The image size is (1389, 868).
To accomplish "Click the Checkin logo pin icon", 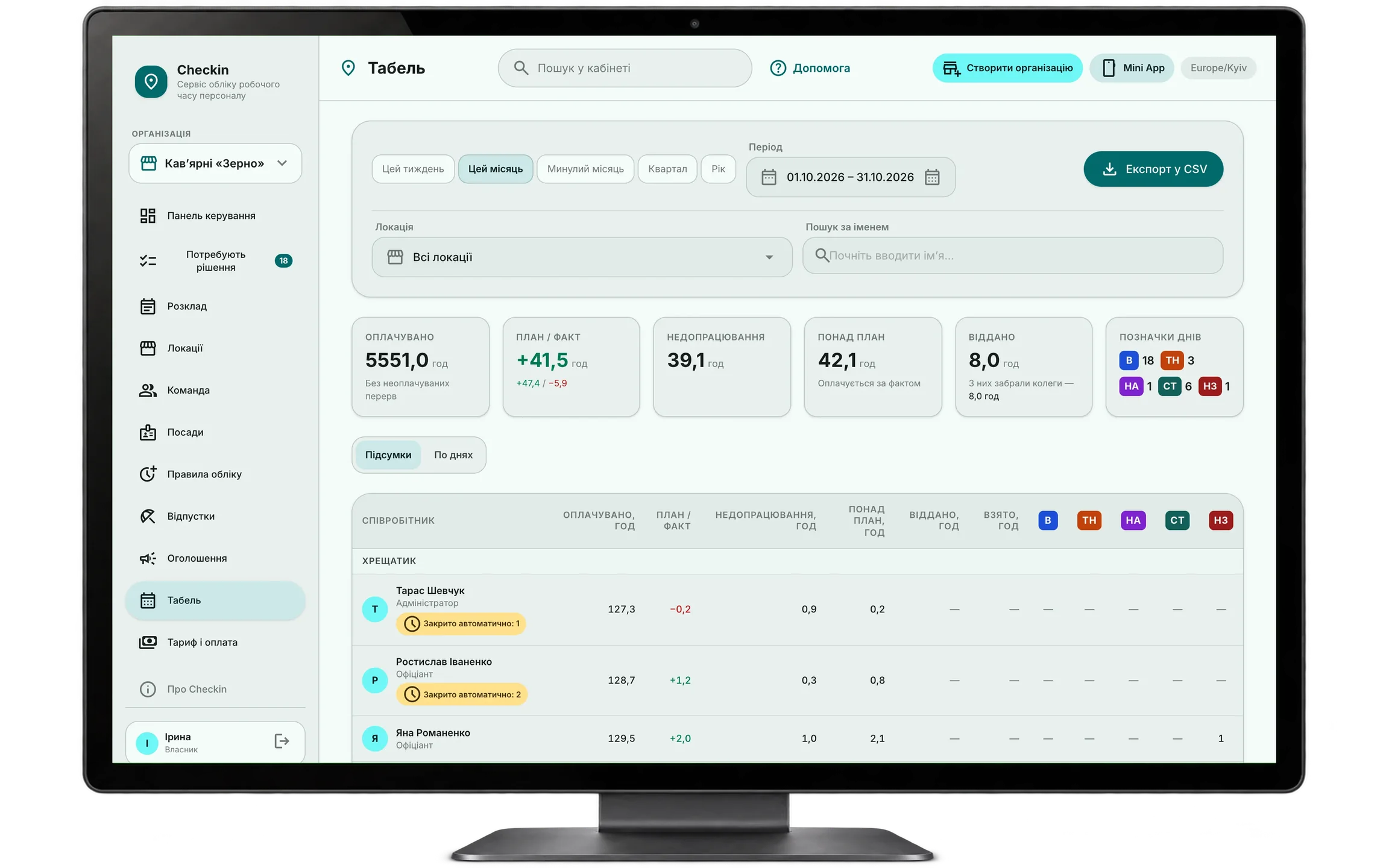I will pyautogui.click(x=151, y=81).
